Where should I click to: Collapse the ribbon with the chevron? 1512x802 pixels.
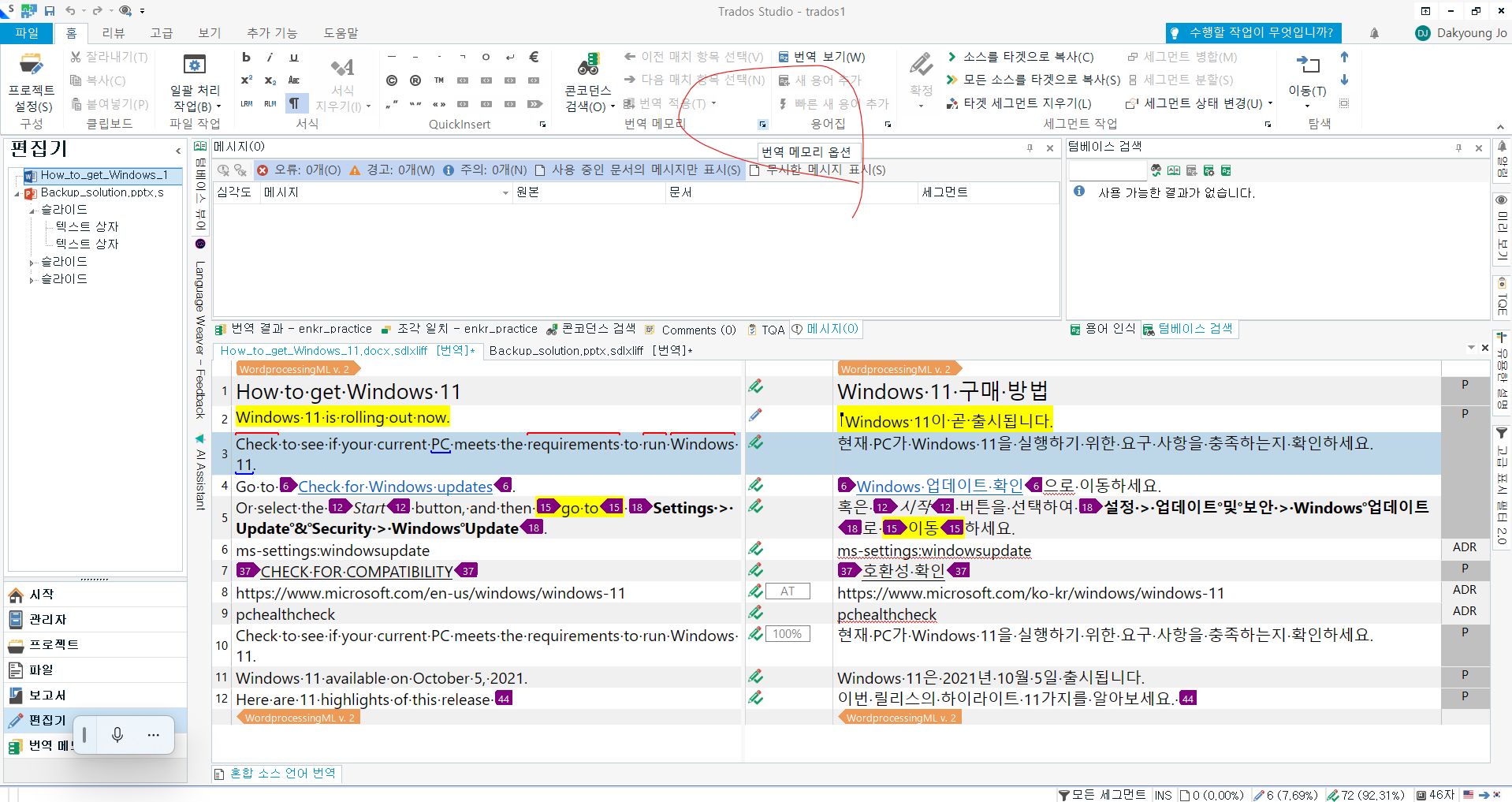pos(1499,126)
